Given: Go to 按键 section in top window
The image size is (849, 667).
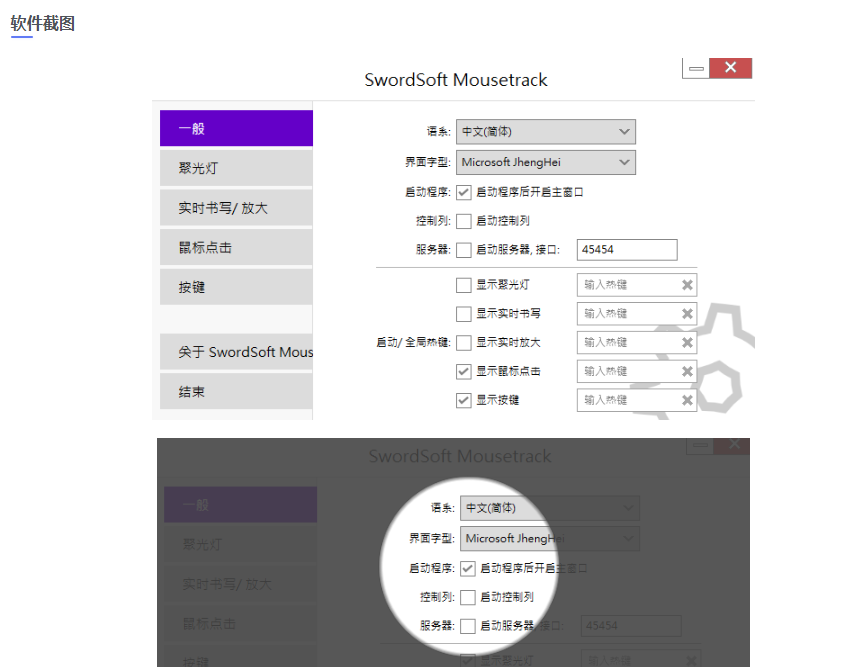Looking at the screenshot, I should pyautogui.click(x=236, y=287).
